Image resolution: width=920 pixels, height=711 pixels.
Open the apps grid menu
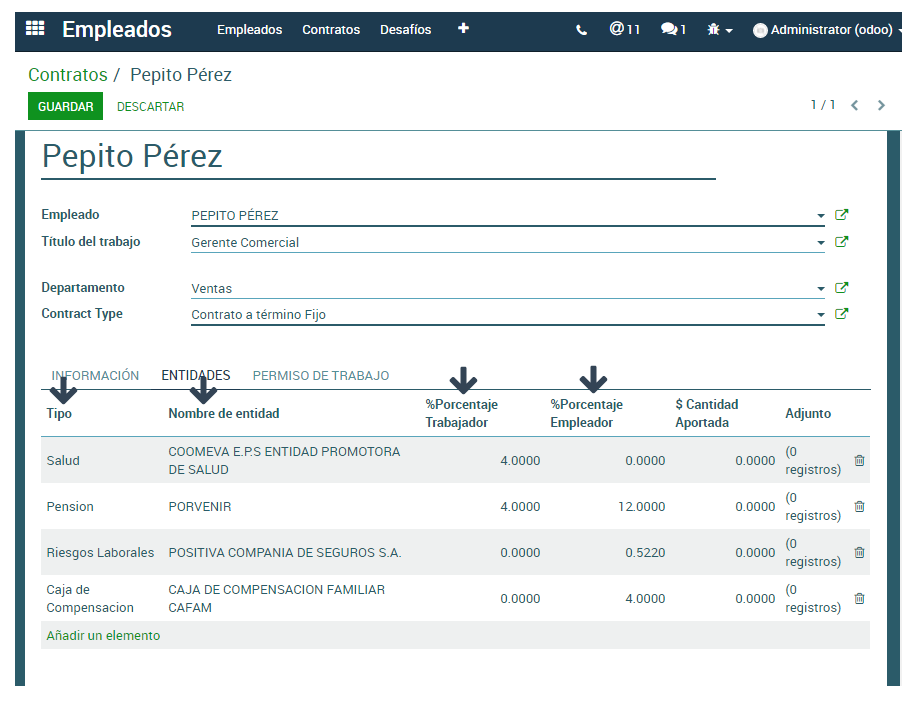pyautogui.click(x=35, y=29)
